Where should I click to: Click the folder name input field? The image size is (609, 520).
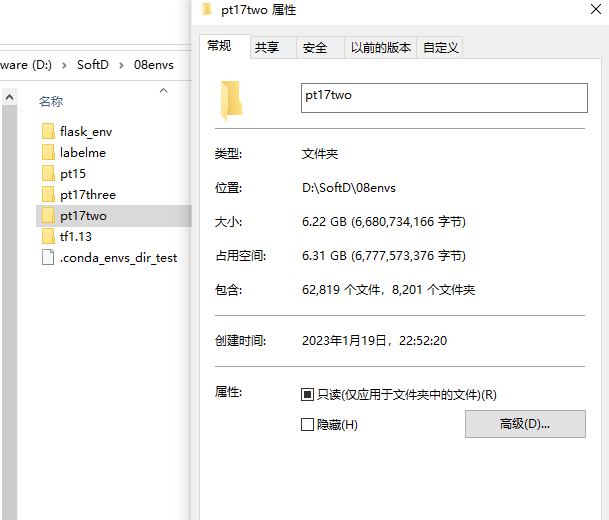pos(444,98)
